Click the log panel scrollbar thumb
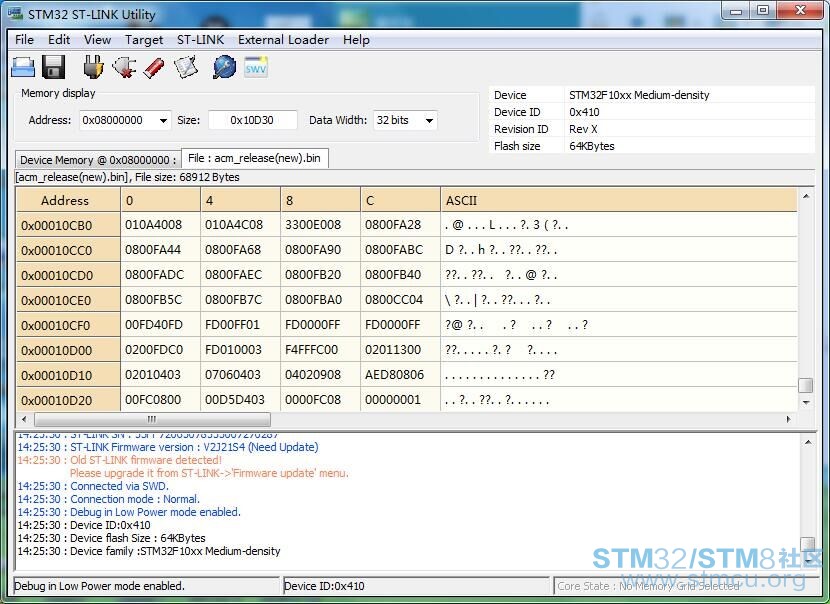830x604 pixels. (x=808, y=544)
